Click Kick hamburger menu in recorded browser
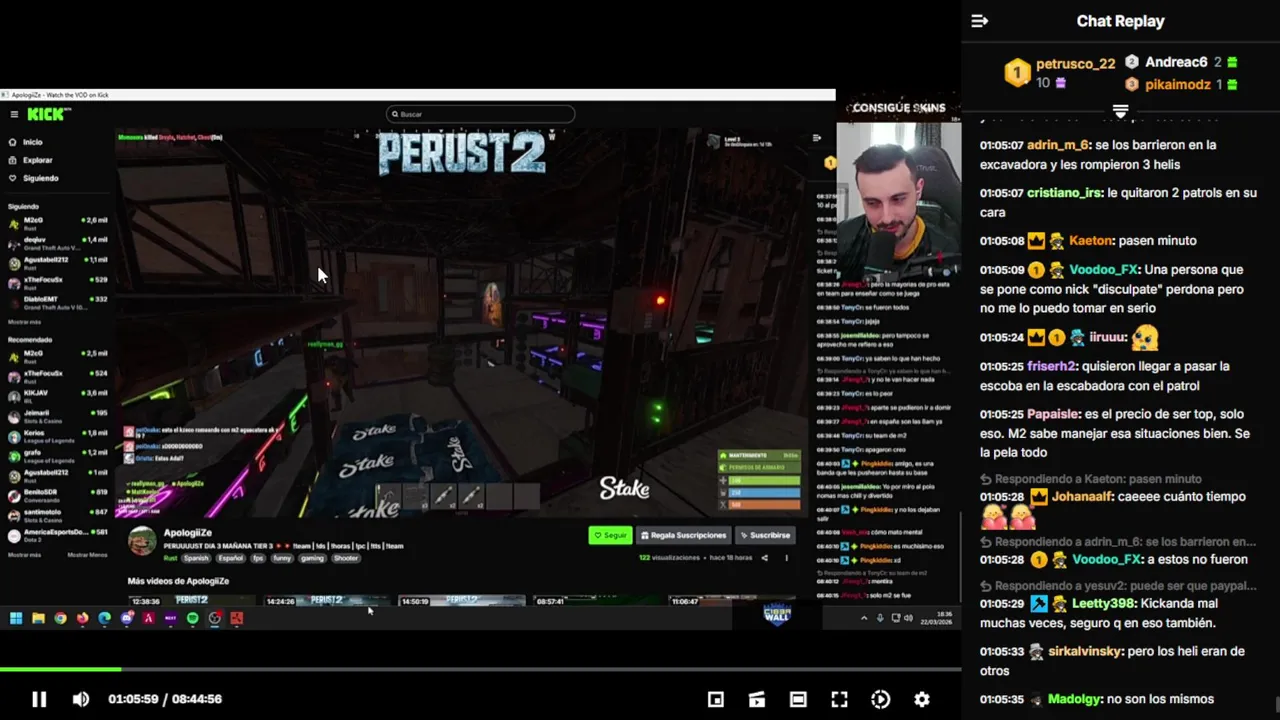Image resolution: width=1280 pixels, height=720 pixels. pyautogui.click(x=14, y=114)
